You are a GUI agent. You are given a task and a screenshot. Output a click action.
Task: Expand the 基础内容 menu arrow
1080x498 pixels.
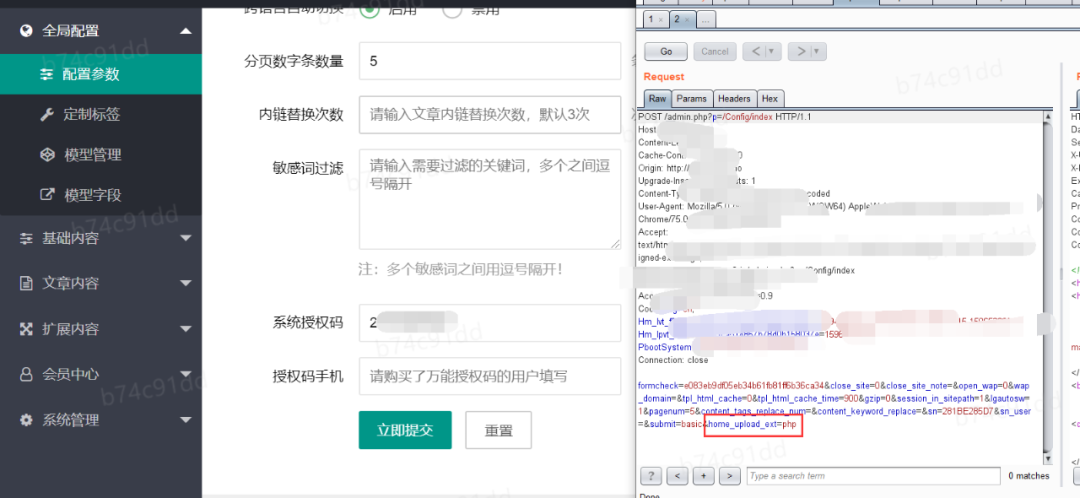pyautogui.click(x=185, y=239)
